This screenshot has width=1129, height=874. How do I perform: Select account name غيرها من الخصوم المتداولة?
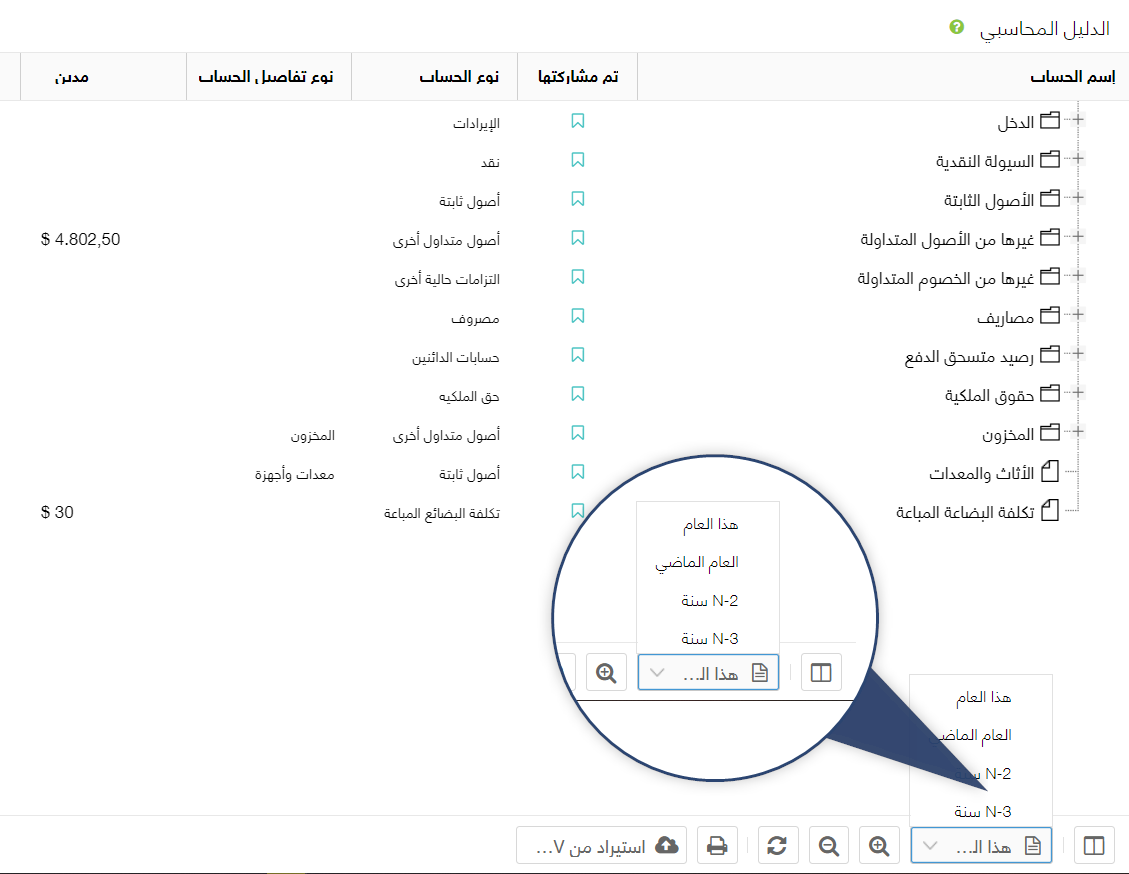(x=945, y=278)
